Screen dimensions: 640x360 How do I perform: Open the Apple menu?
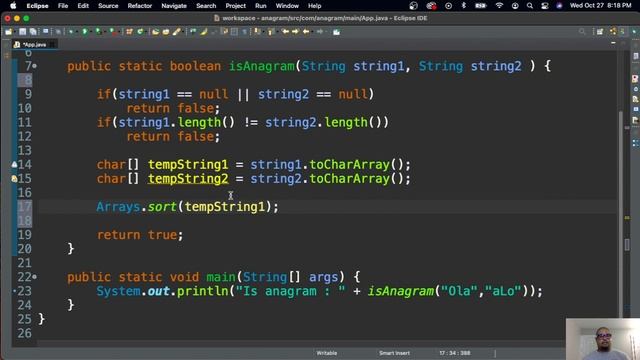tap(13, 6)
